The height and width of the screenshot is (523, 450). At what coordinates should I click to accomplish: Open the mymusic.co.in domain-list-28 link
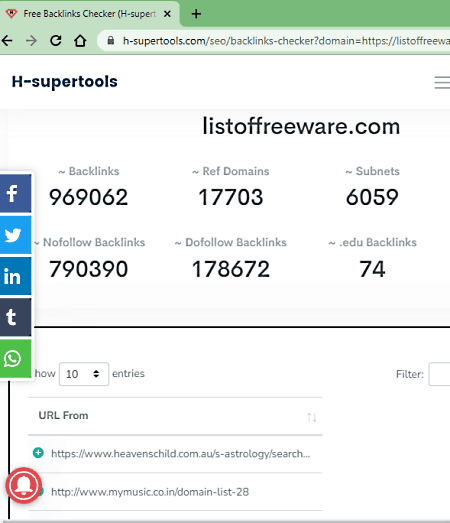click(150, 492)
